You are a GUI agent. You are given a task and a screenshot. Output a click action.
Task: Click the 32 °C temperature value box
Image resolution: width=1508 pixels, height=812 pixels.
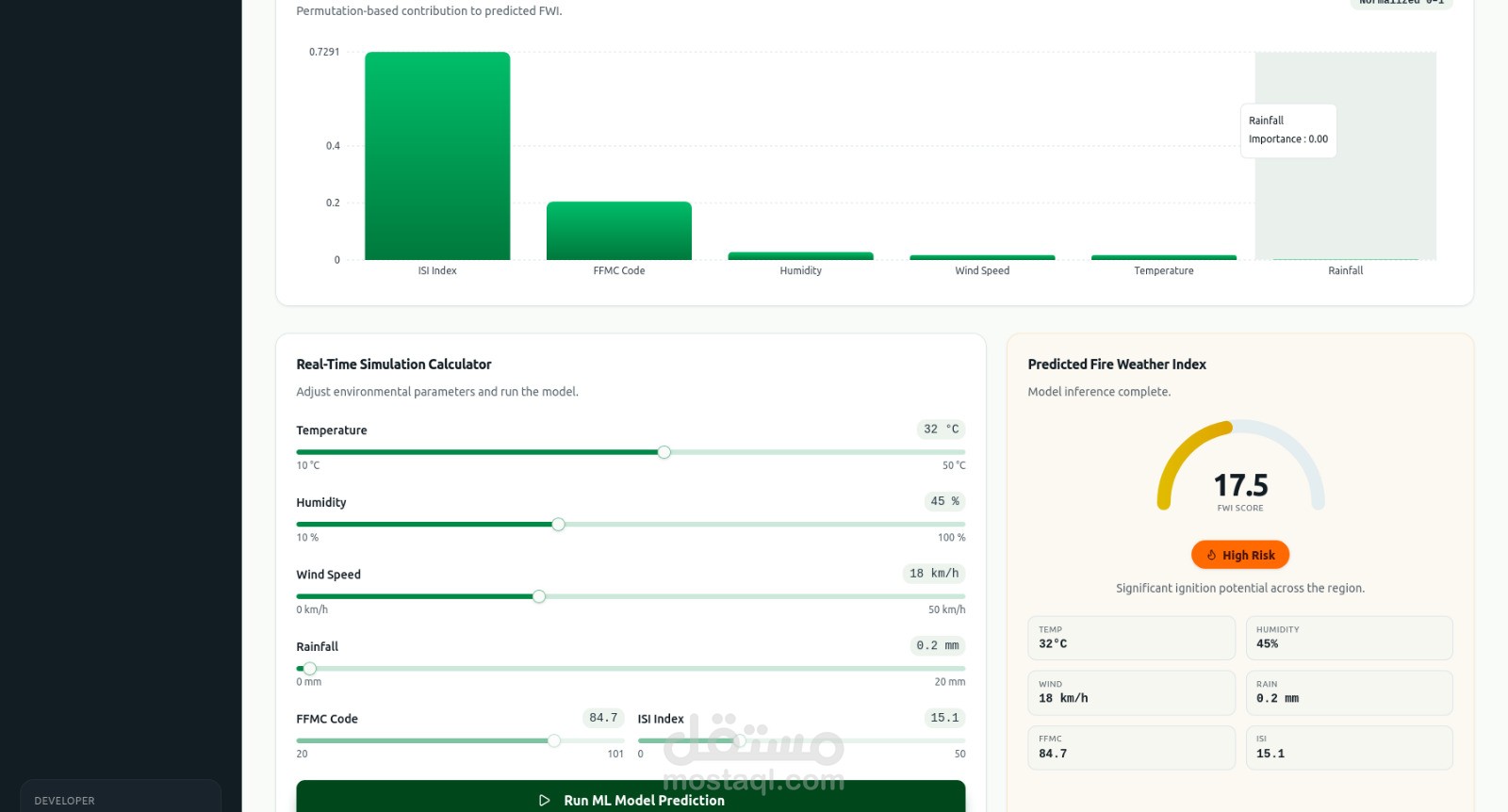(941, 430)
